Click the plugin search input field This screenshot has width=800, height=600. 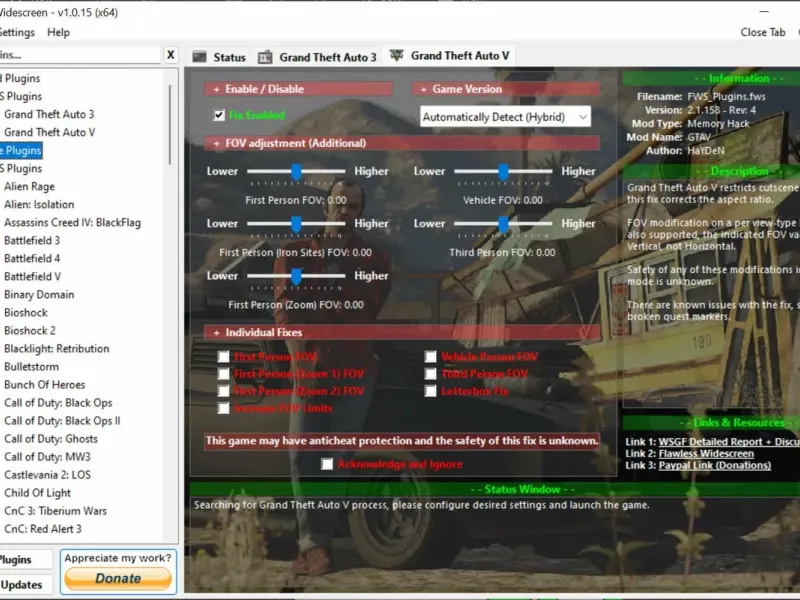[x=79, y=55]
